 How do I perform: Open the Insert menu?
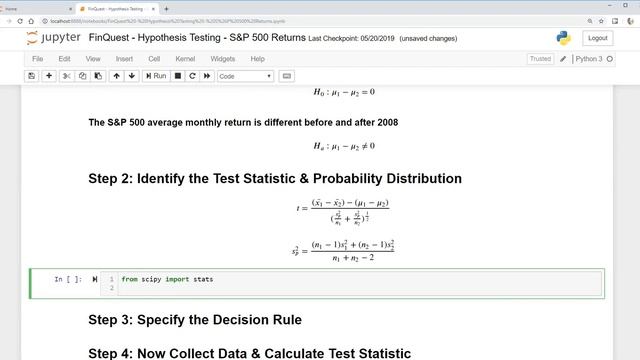pos(124,59)
